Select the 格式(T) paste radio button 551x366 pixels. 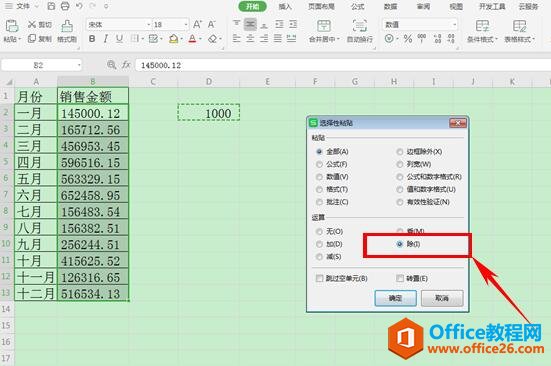click(319, 189)
